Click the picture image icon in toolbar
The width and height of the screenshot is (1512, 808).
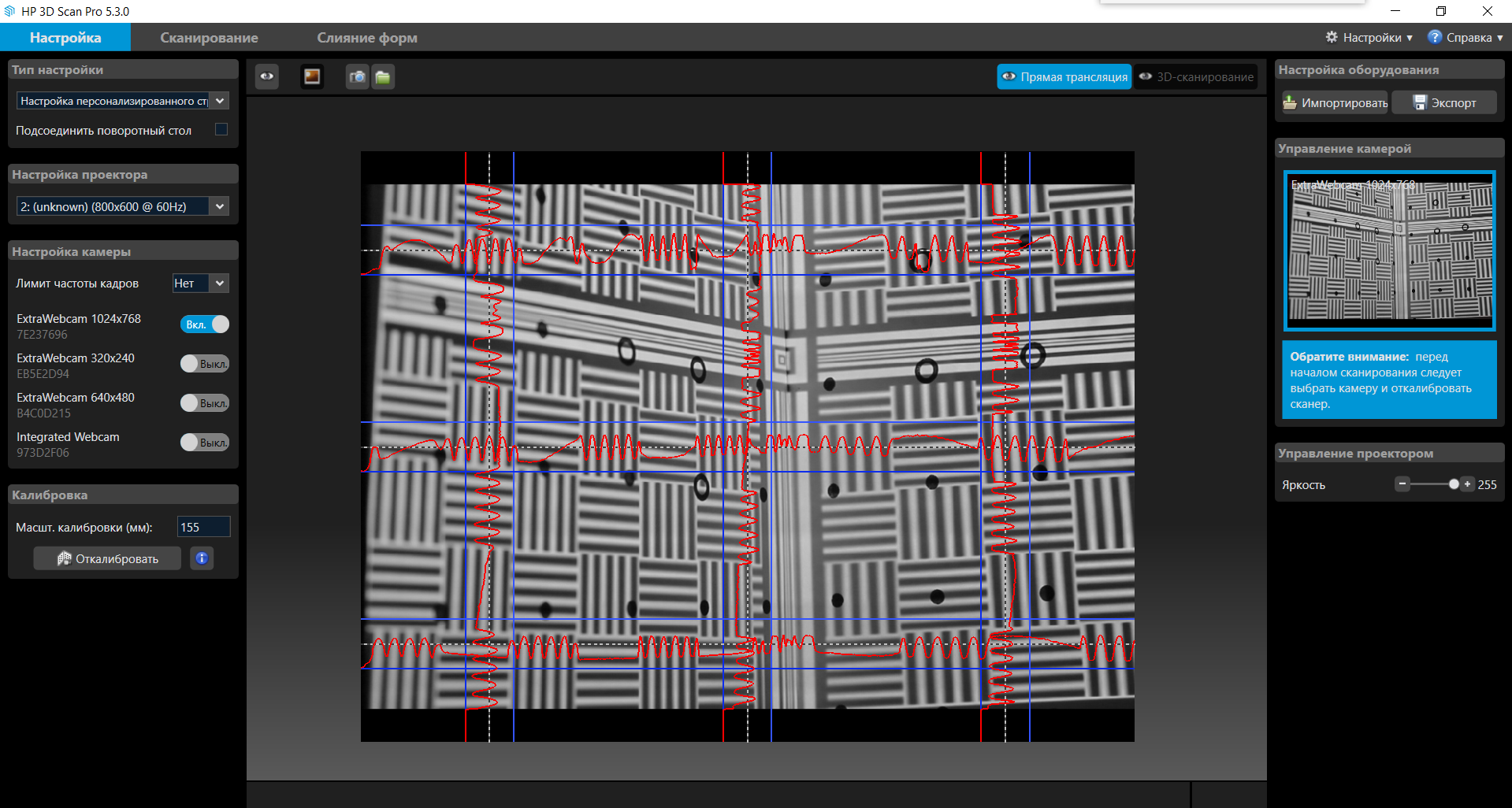pos(312,76)
